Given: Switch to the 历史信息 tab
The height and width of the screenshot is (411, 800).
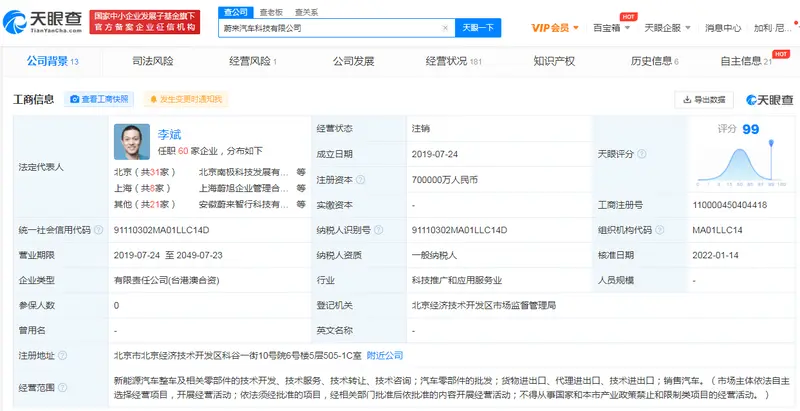Looking at the screenshot, I should point(655,62).
